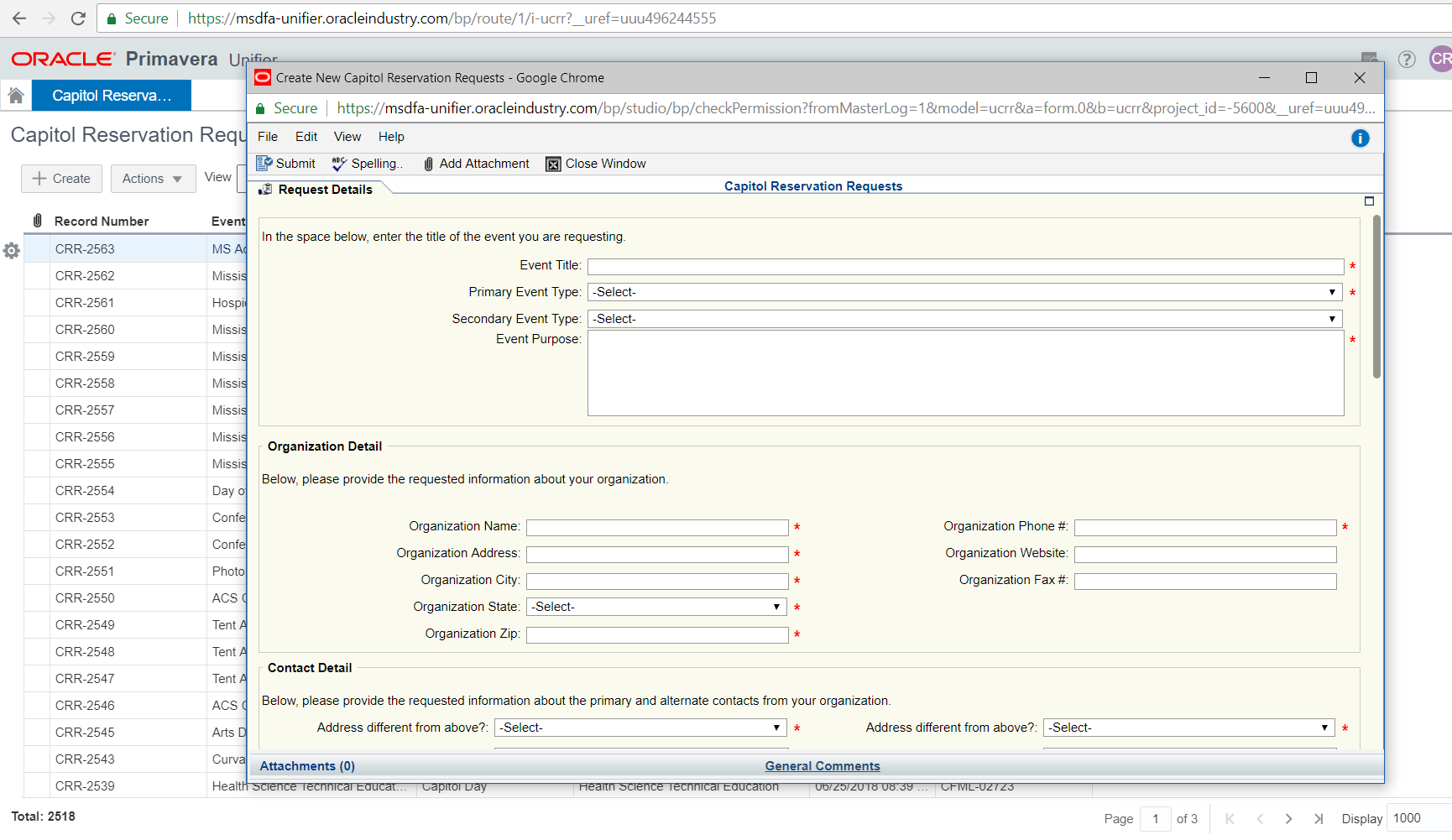This screenshot has width=1452, height=840.
Task: Switch to the Request Details tab
Action: pyautogui.click(x=324, y=190)
